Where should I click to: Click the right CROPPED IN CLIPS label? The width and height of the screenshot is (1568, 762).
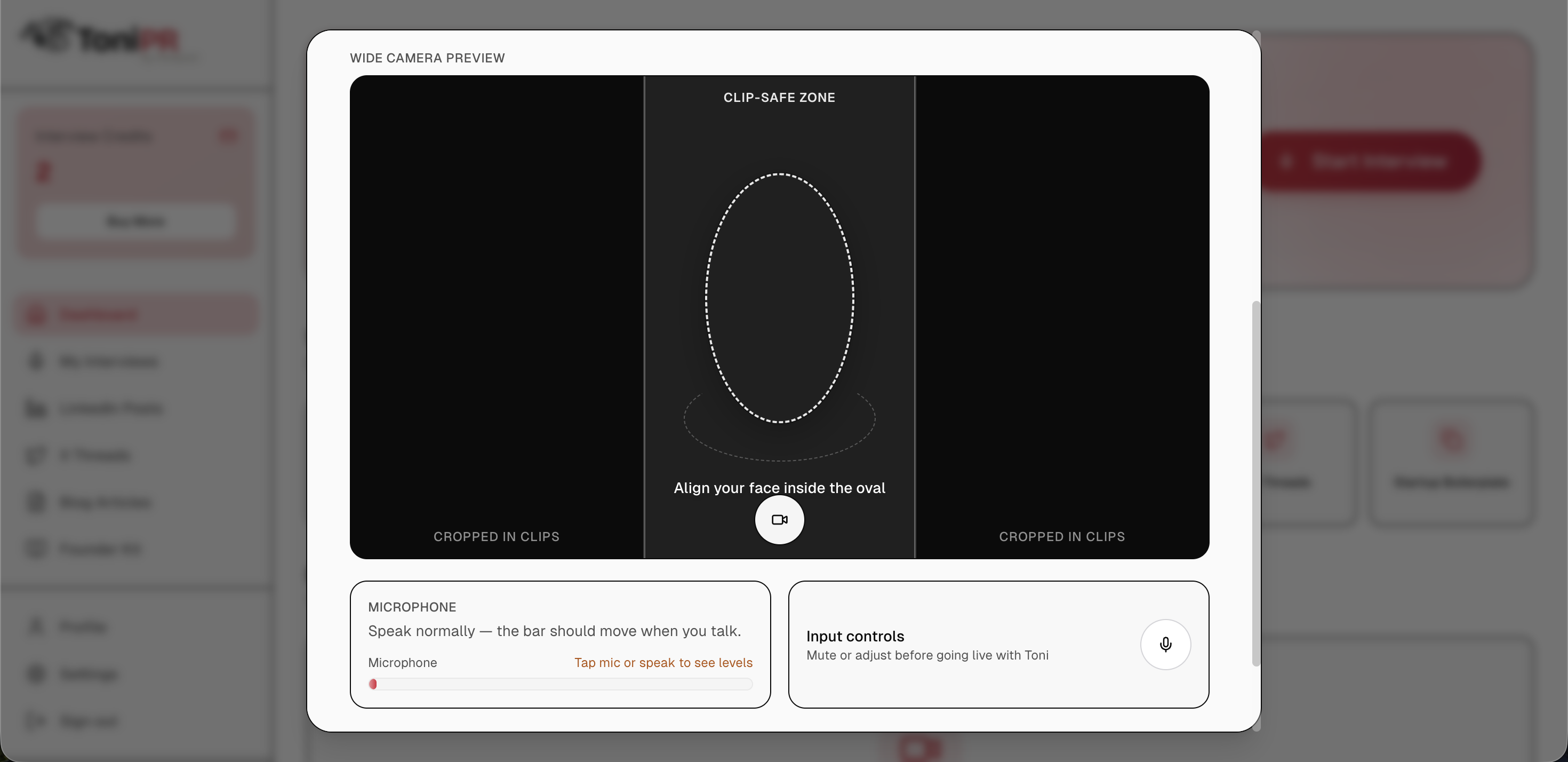1061,537
